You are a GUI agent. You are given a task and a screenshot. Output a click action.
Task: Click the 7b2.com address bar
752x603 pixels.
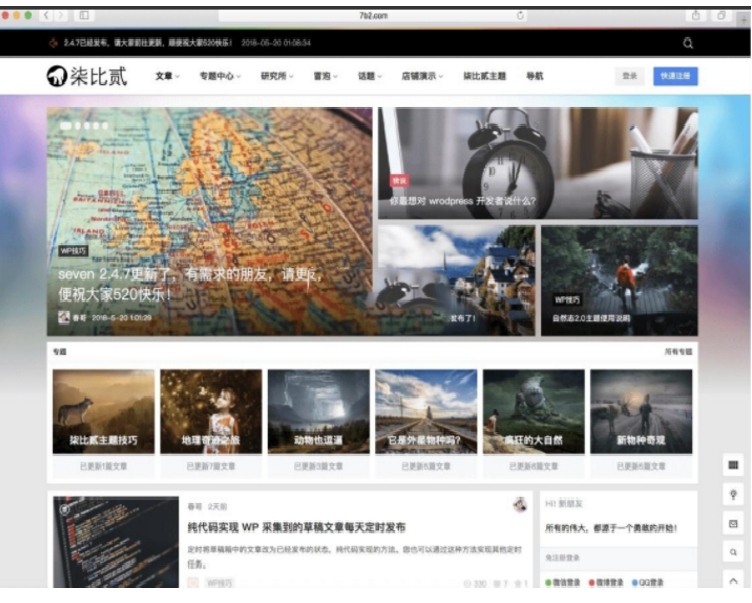(x=373, y=16)
